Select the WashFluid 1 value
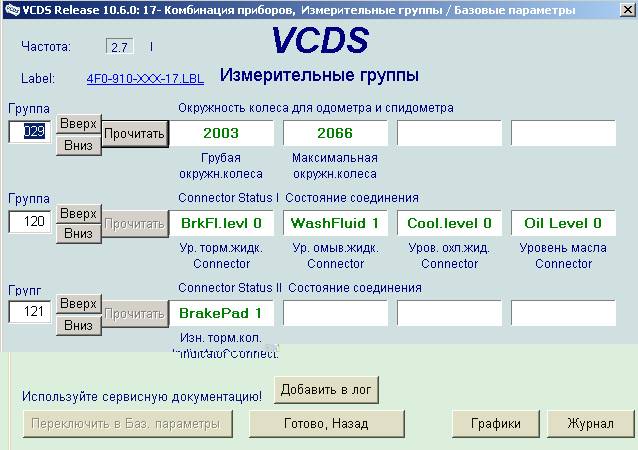 335,223
